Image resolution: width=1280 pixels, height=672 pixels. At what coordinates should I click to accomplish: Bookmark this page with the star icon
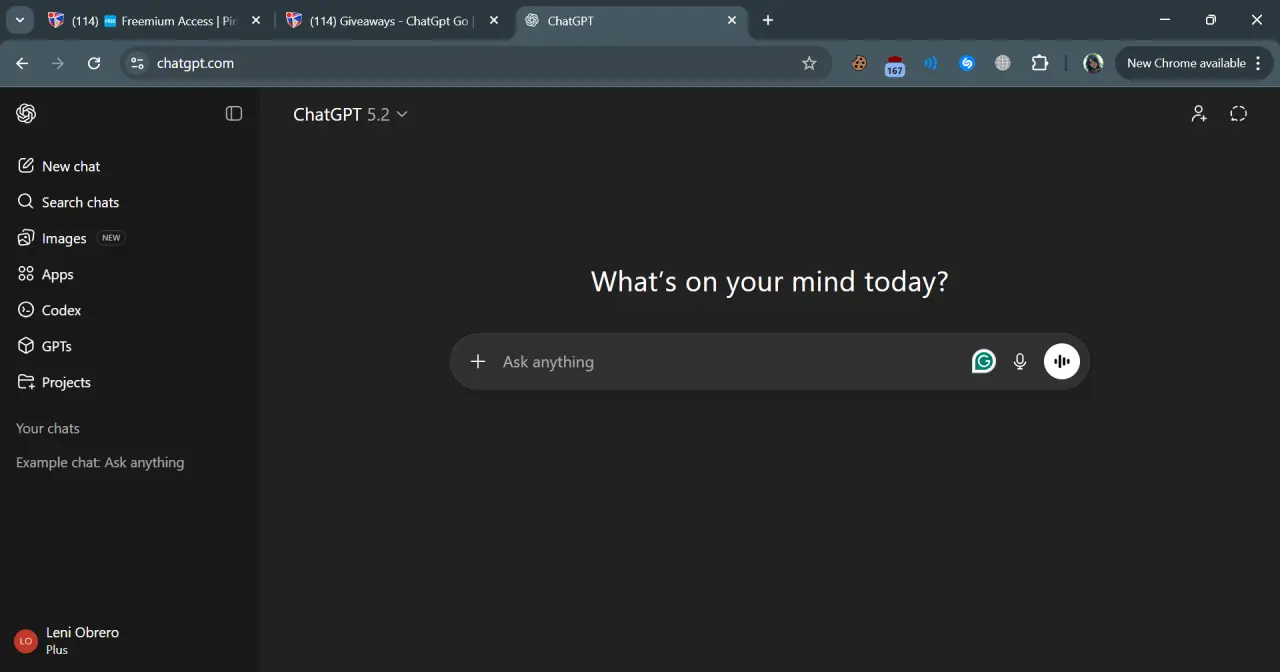tap(809, 63)
